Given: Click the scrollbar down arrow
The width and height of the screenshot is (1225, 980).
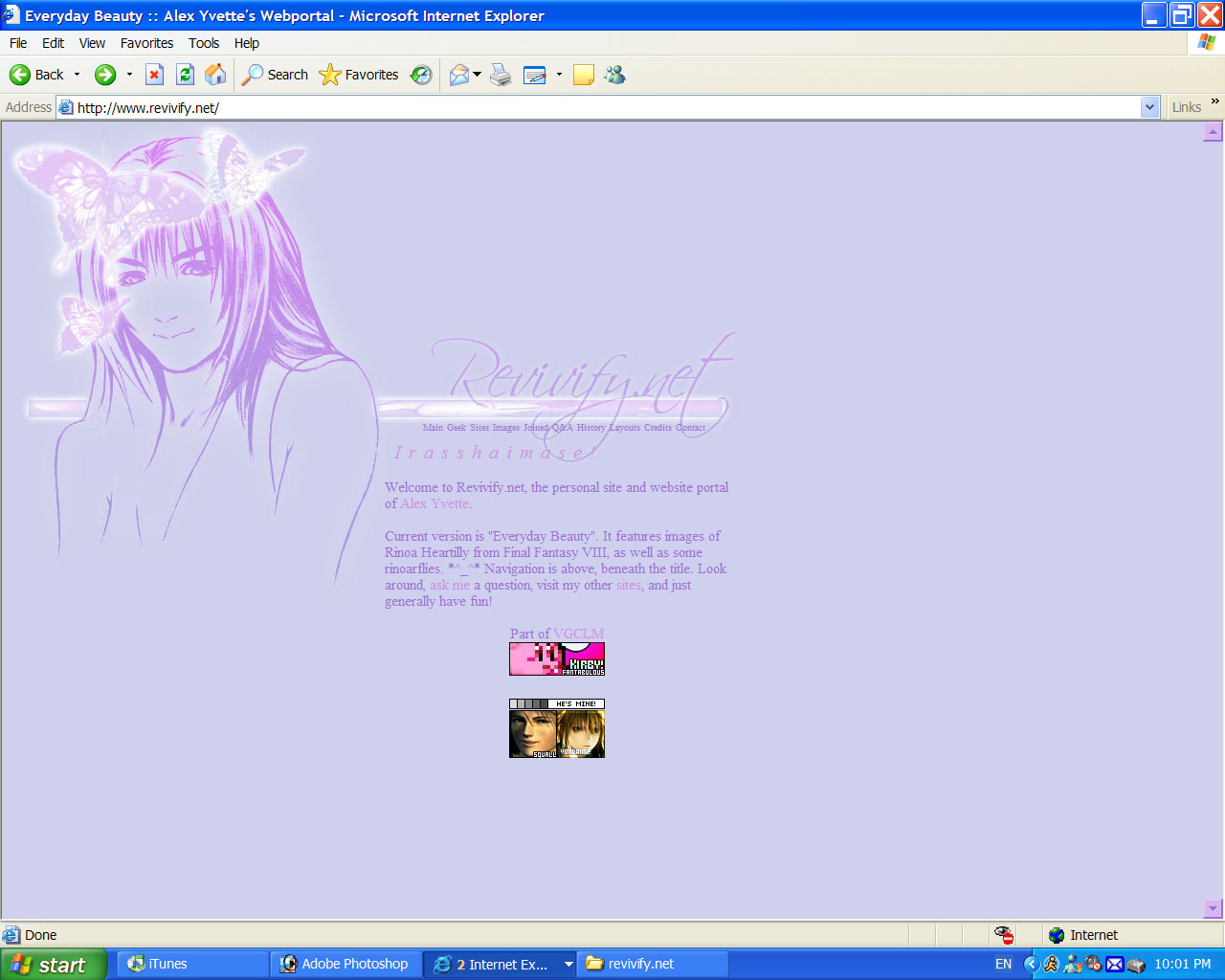Looking at the screenshot, I should pos(1214,908).
